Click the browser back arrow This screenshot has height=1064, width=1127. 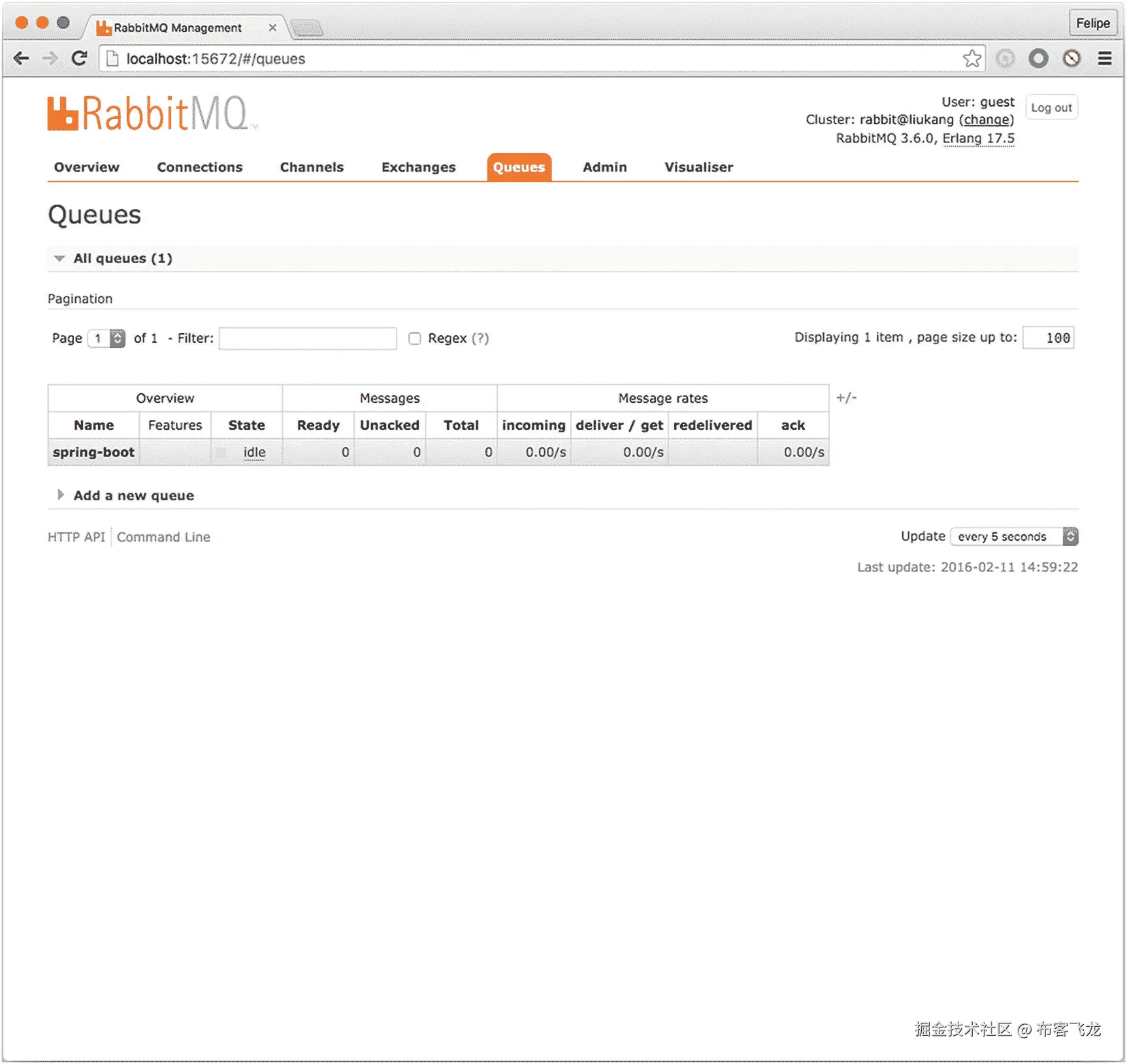tap(22, 59)
